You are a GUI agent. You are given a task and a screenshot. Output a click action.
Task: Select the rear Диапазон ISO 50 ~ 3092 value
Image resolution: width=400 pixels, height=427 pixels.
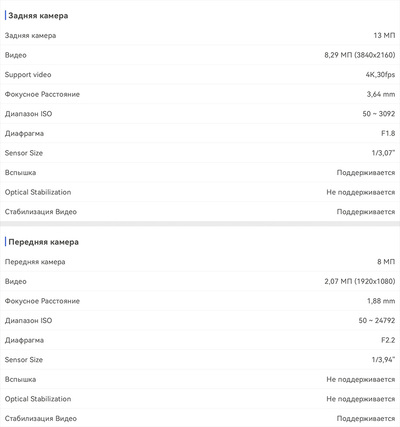click(379, 114)
